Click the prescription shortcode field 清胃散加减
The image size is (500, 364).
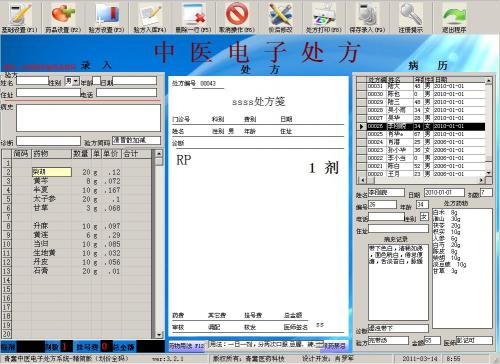(x=136, y=140)
